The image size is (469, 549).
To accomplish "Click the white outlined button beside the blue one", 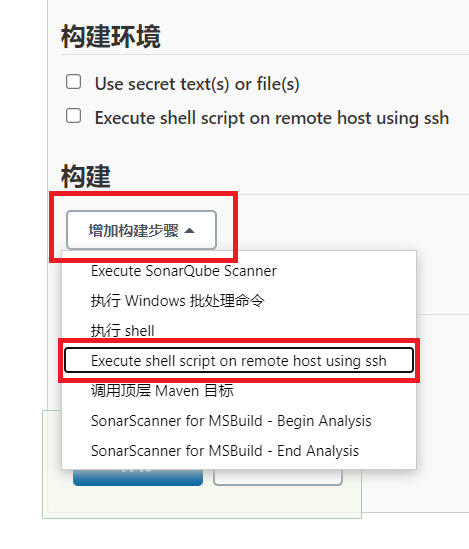I will 278,478.
